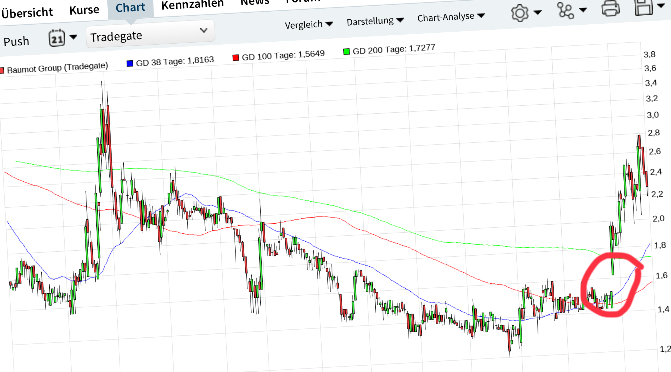Click the printer icon

(611, 8)
